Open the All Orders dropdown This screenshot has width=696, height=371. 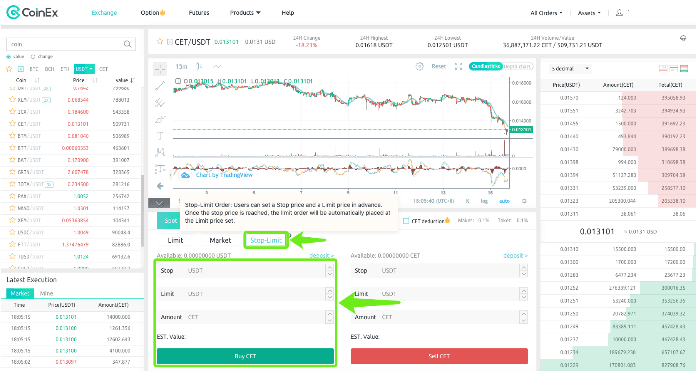[x=546, y=13]
